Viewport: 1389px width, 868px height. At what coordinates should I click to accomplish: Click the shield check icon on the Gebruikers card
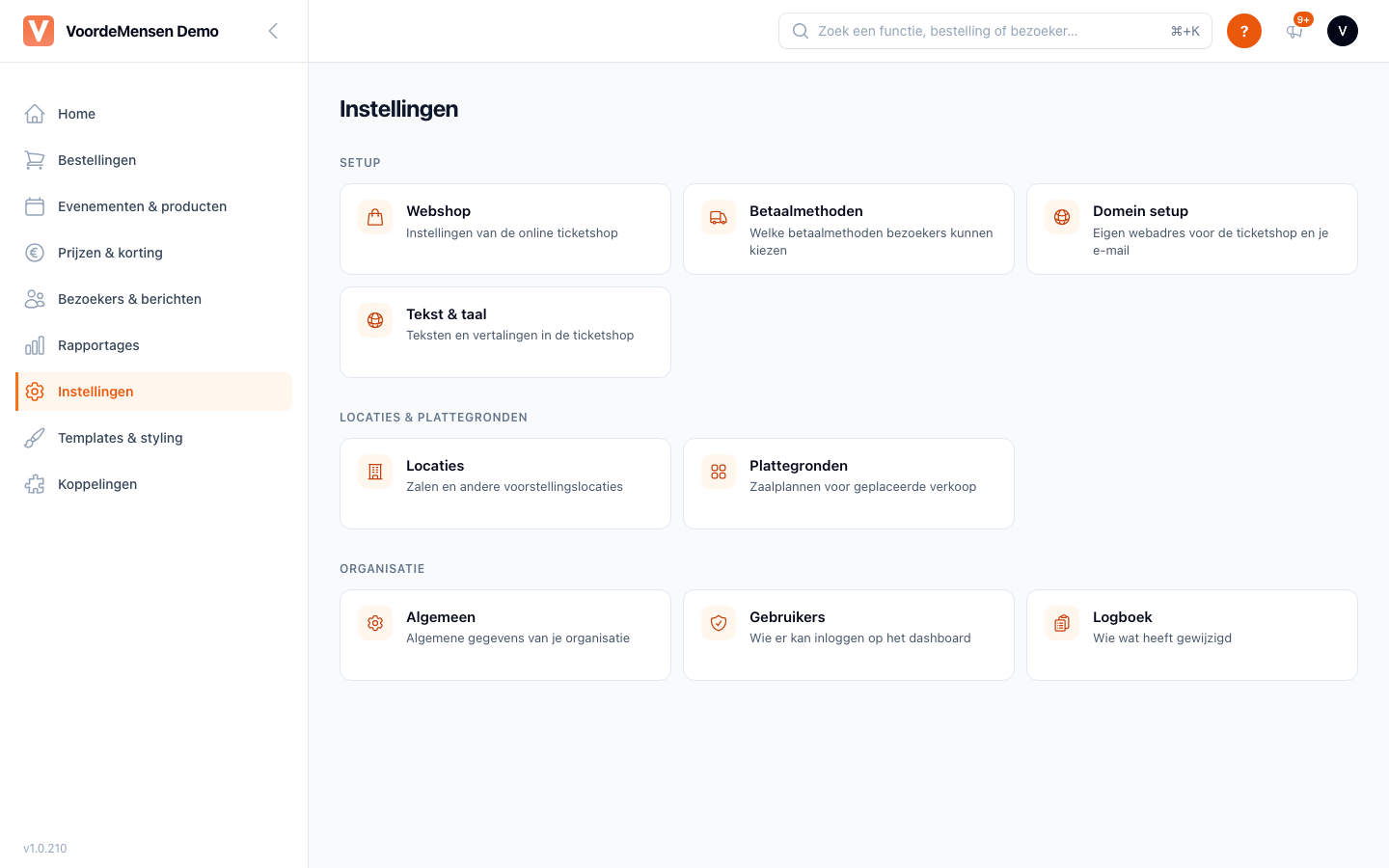pos(719,623)
